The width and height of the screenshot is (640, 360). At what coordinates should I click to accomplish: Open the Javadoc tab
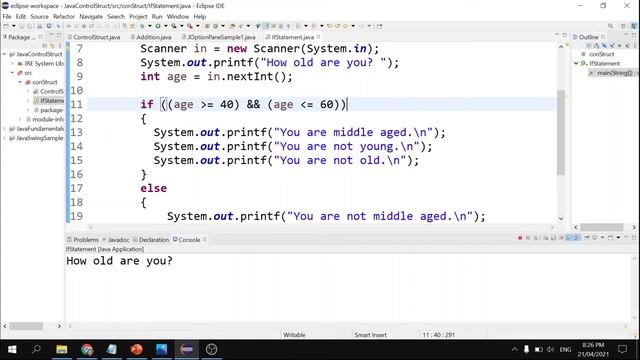click(x=118, y=240)
